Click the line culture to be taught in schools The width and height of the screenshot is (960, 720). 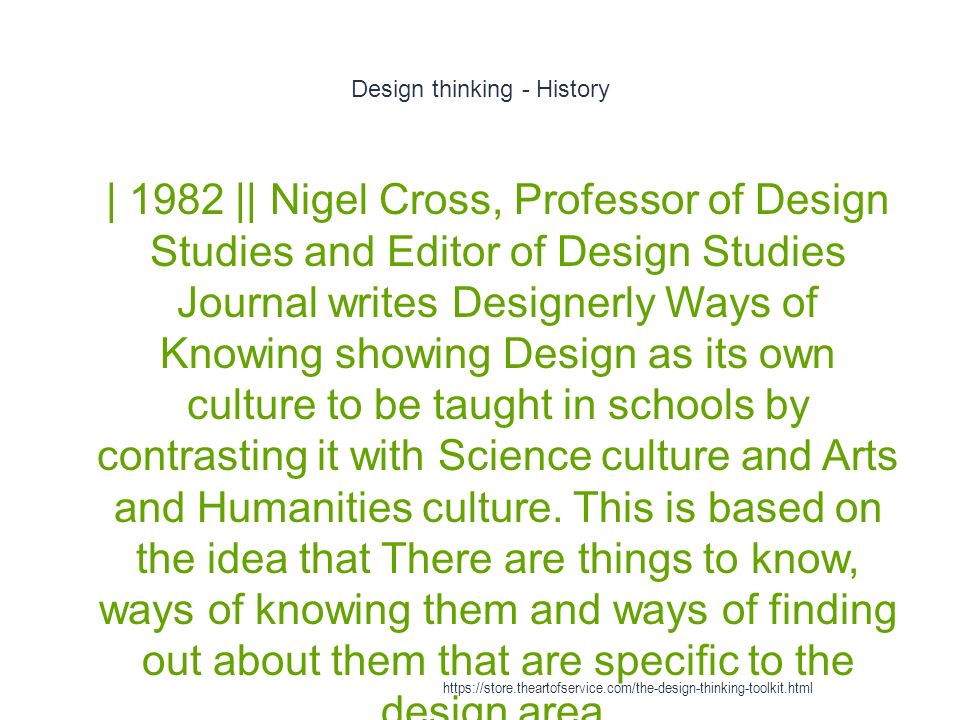[498, 406]
